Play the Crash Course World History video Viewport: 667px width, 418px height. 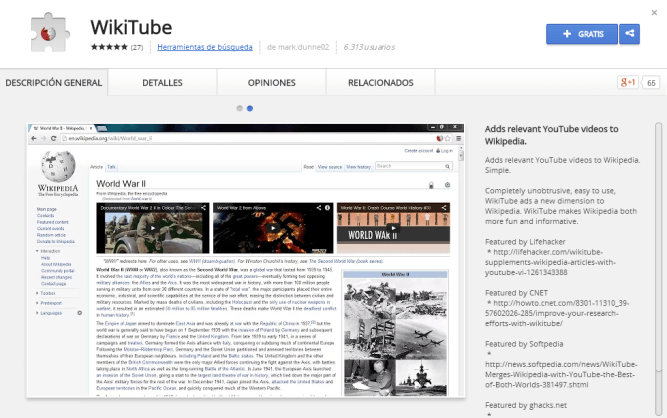coord(393,228)
